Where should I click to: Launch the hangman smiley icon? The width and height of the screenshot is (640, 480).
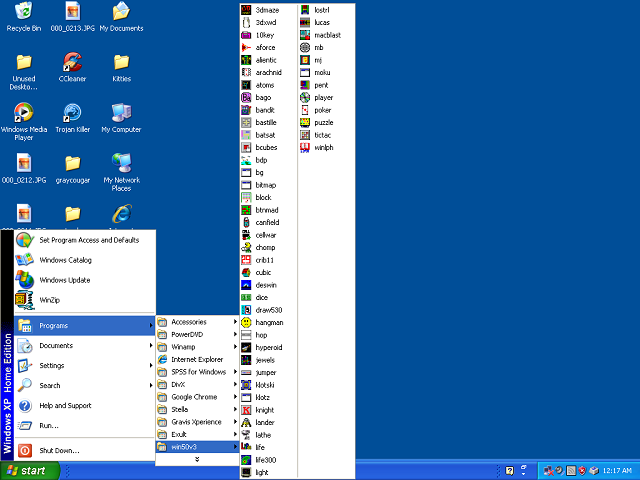tap(246, 322)
